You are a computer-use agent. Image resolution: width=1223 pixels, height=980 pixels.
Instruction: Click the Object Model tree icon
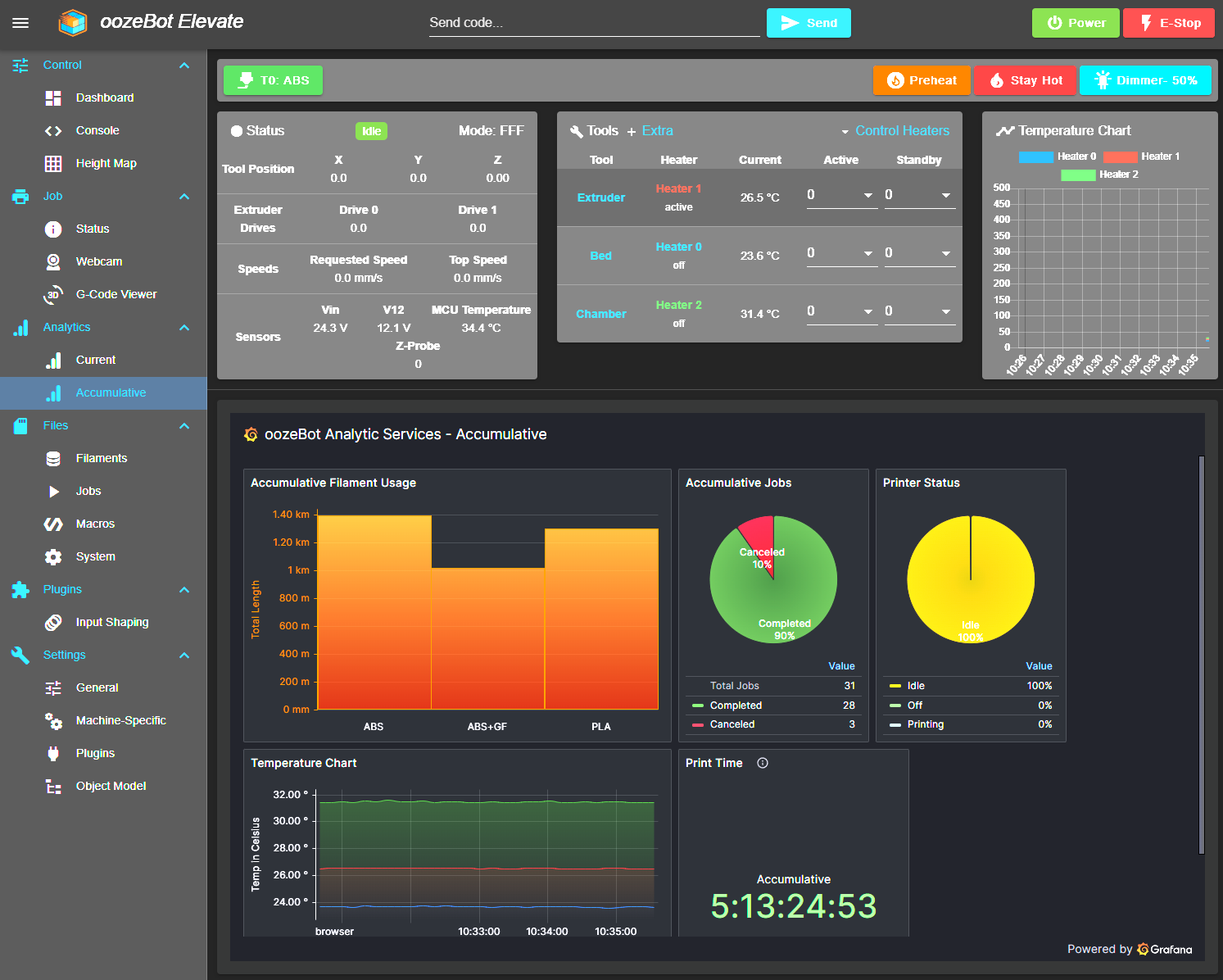(x=53, y=787)
